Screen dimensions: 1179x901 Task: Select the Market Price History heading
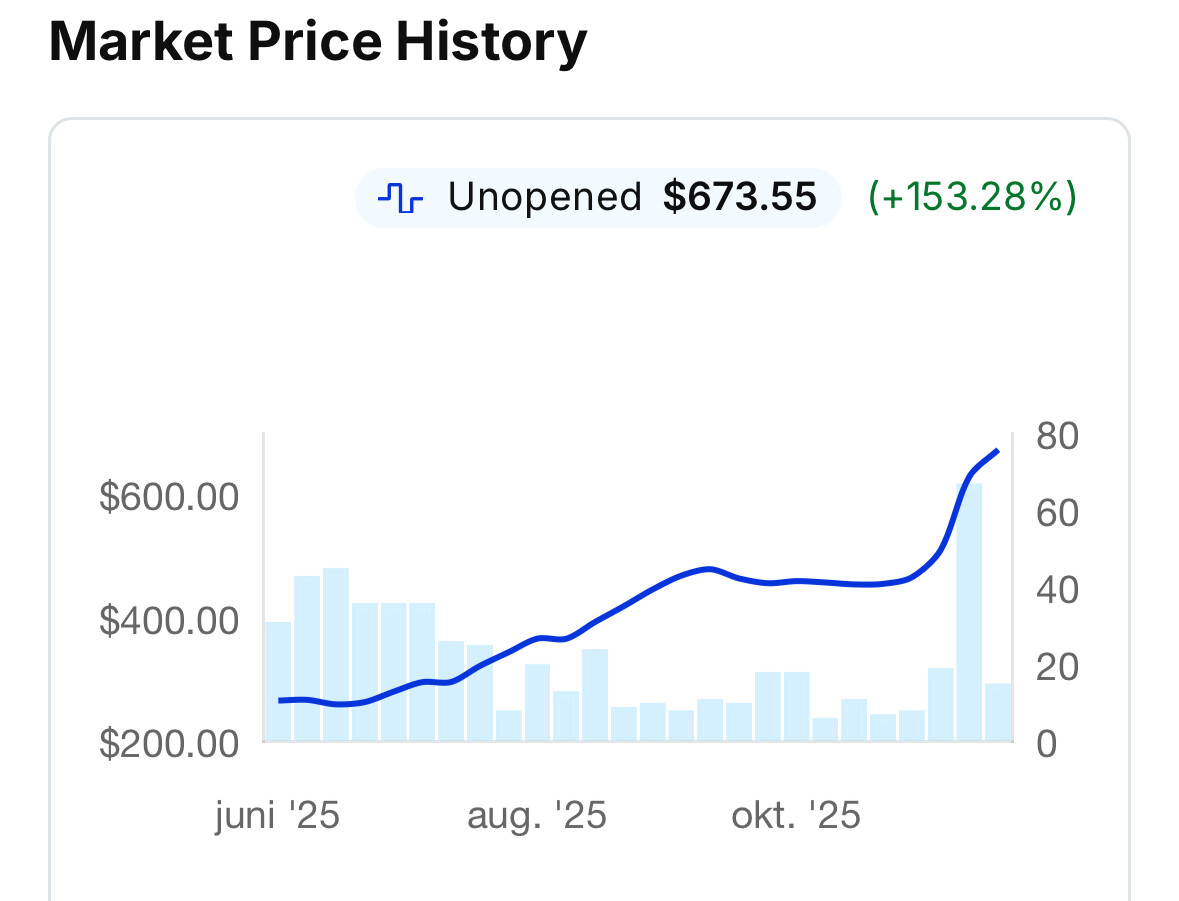click(317, 43)
